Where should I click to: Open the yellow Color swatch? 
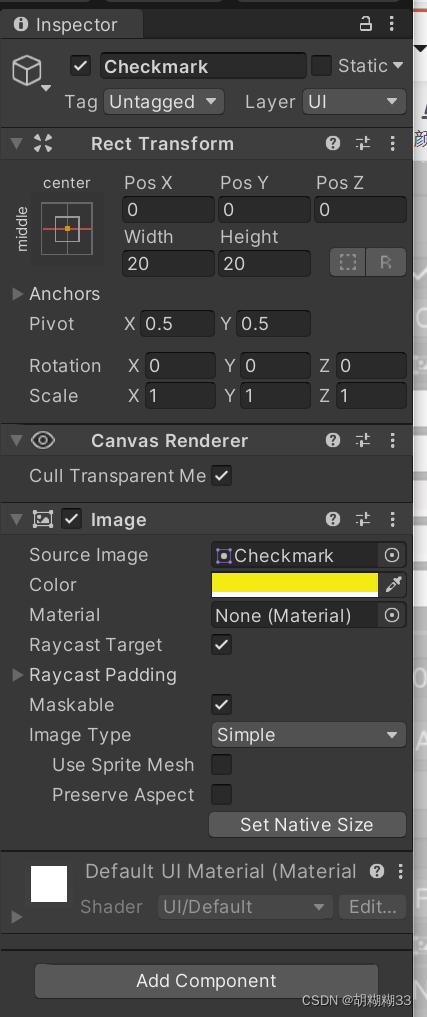tap(295, 585)
